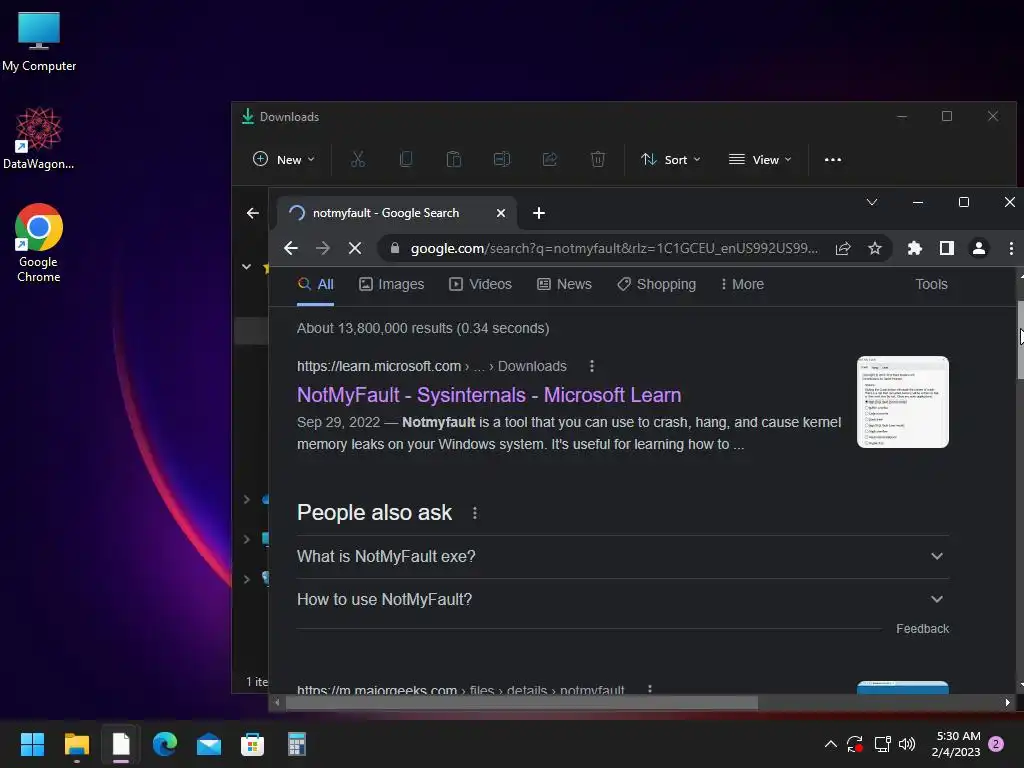Switch to Videos search results
Viewport: 1024px width, 768px height.
(480, 284)
